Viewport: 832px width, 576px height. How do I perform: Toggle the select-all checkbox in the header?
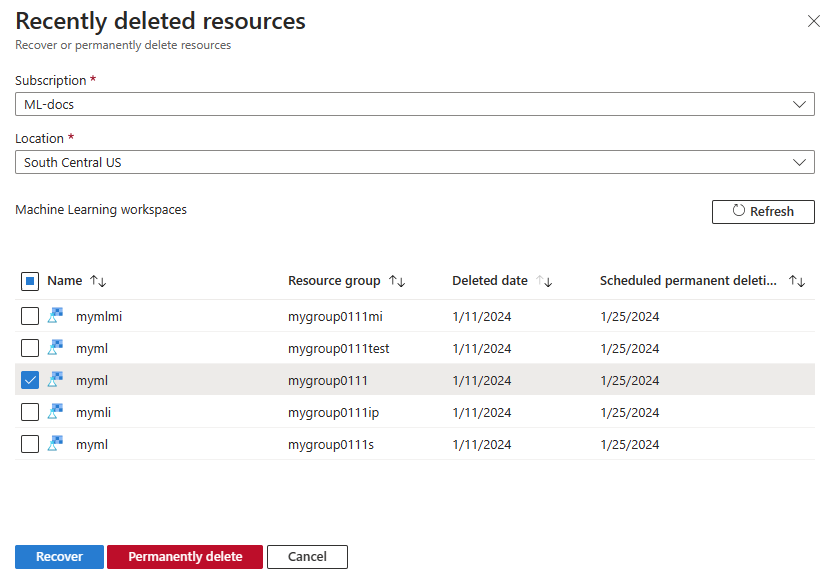30,281
